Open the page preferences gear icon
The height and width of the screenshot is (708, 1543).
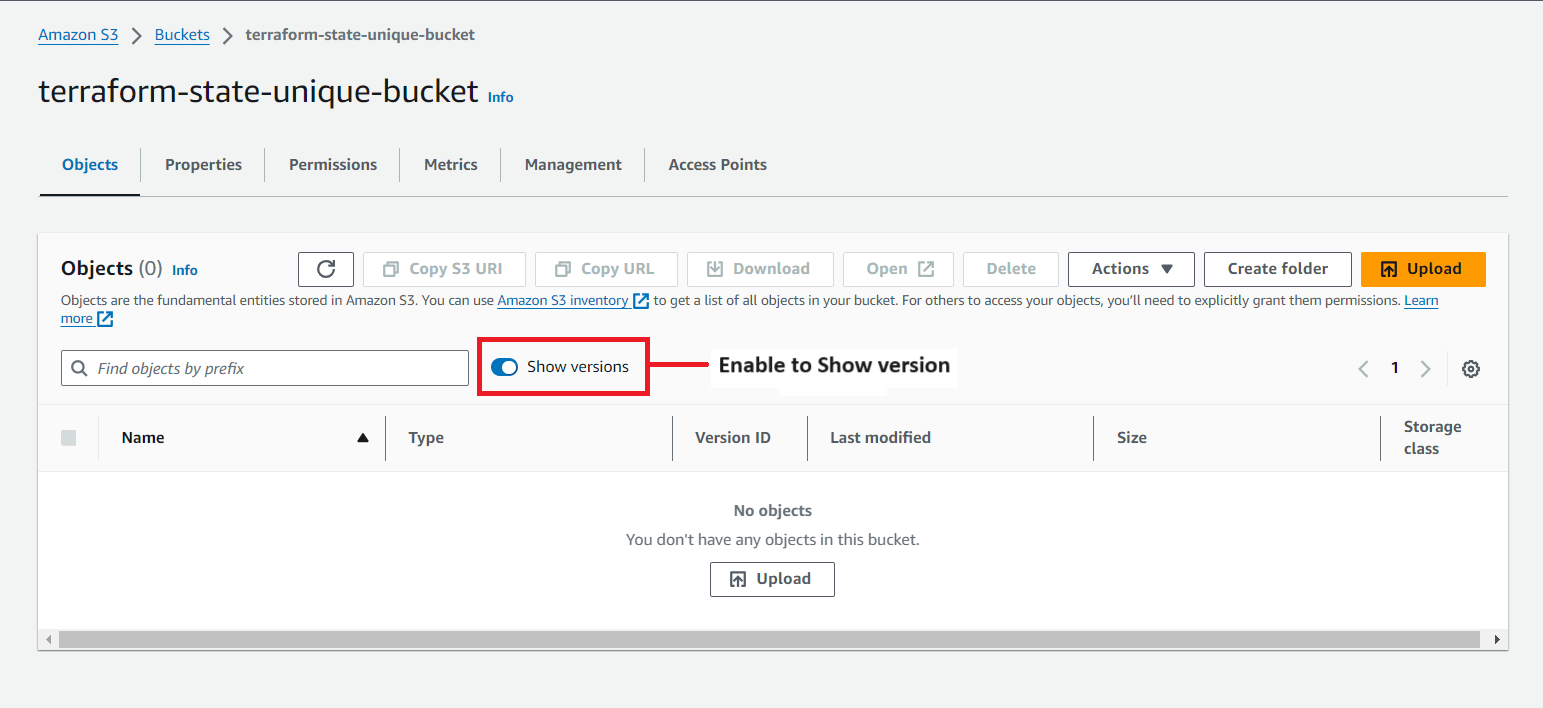[1470, 368]
